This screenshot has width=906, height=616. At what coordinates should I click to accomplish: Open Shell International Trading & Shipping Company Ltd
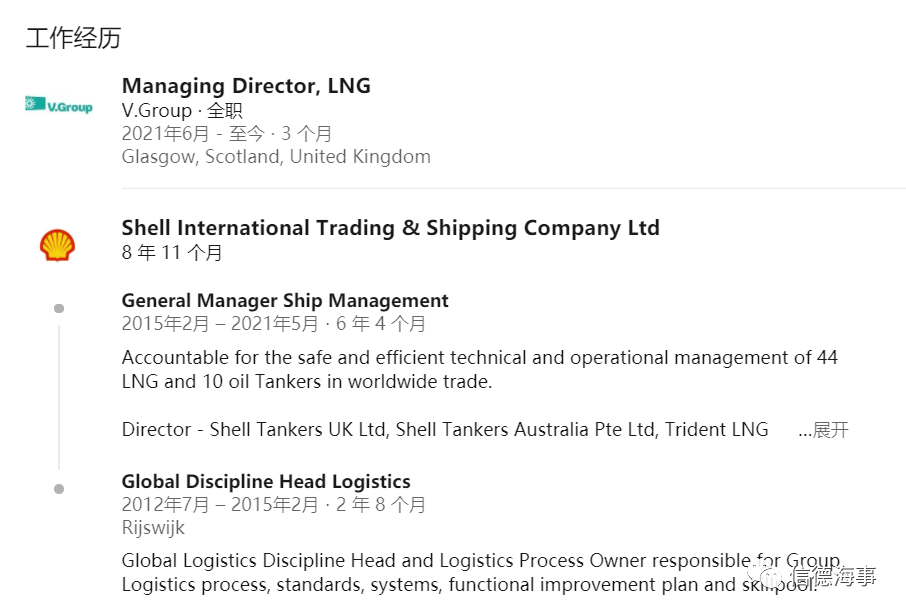pyautogui.click(x=391, y=228)
